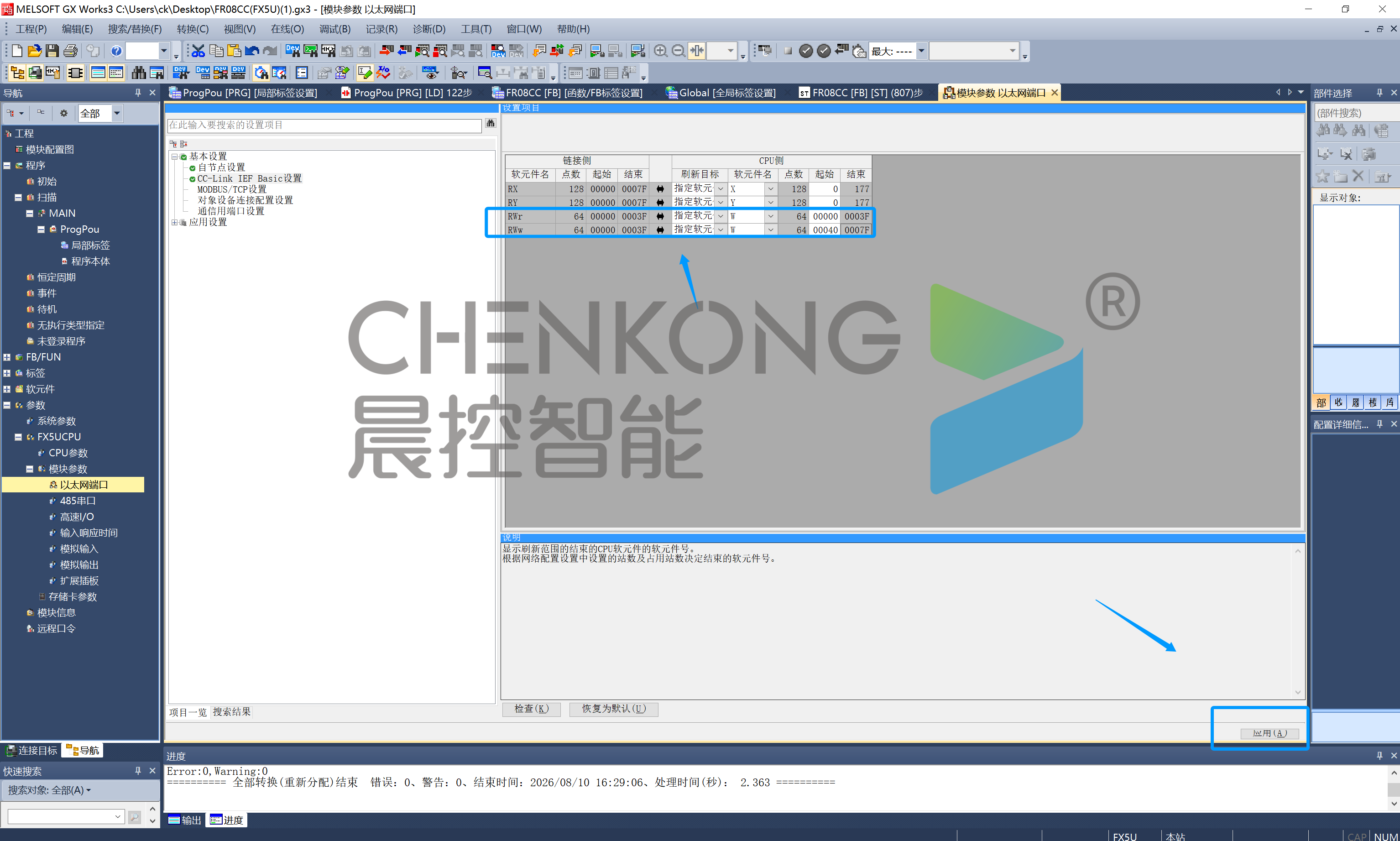Click the read-from-PLC blue arrow icon

click(x=405, y=51)
